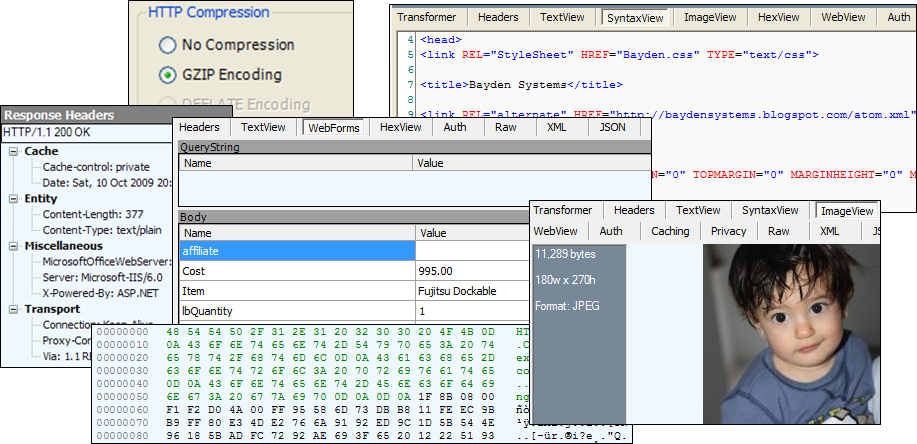Switch to the SyntaxView tab
The height and width of the screenshot is (444, 917).
coord(635,18)
